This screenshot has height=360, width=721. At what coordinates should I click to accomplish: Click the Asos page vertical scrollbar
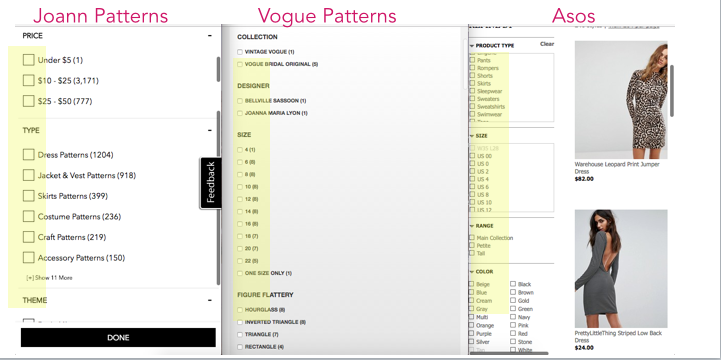[672, 90]
